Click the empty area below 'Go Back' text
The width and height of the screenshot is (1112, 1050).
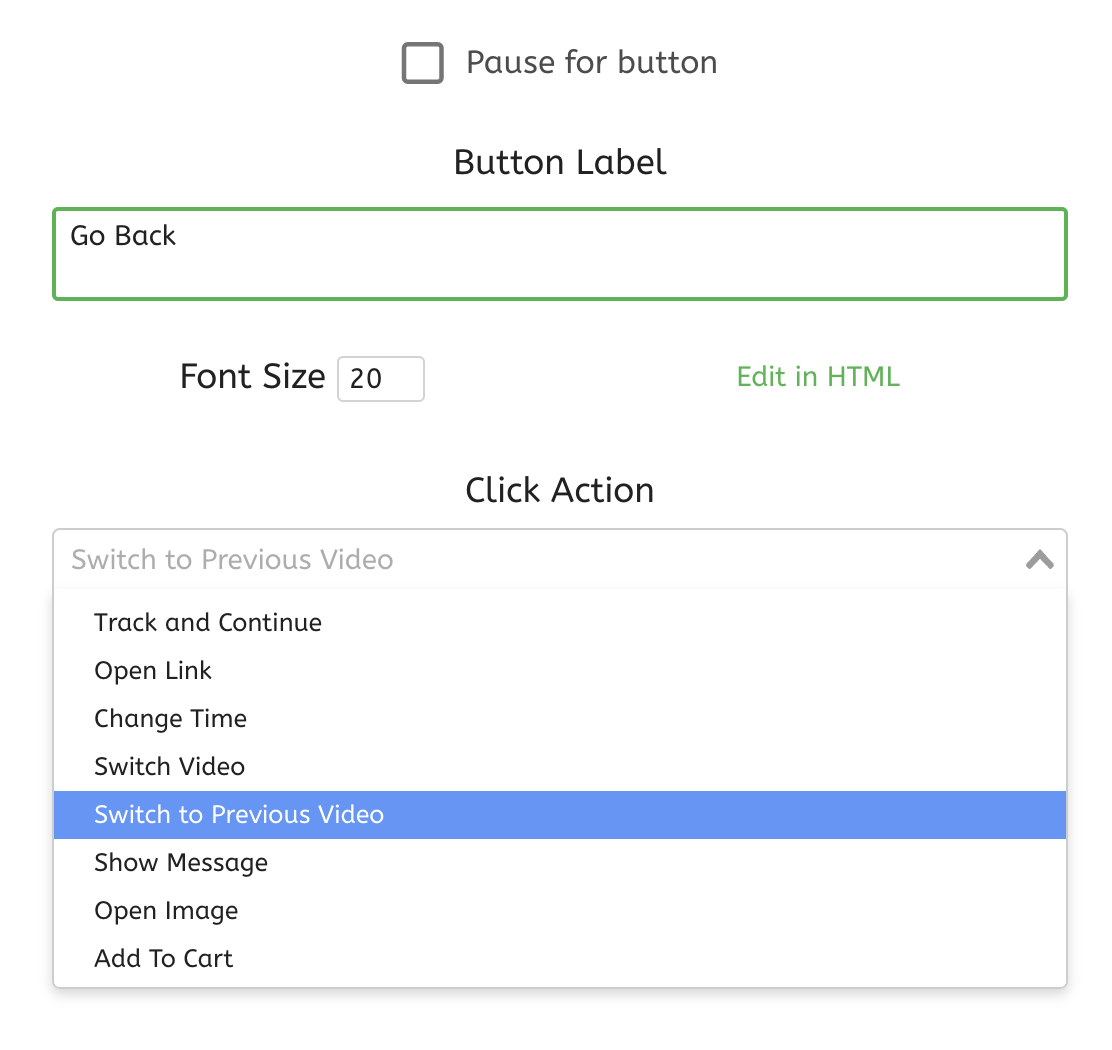coord(560,274)
